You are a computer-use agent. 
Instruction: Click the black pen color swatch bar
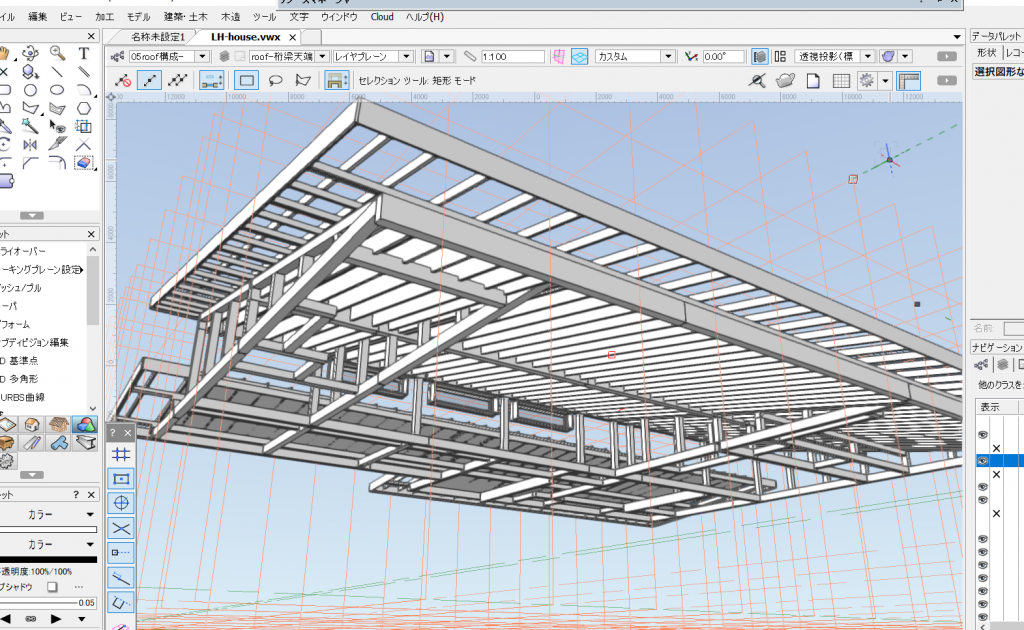click(48, 559)
